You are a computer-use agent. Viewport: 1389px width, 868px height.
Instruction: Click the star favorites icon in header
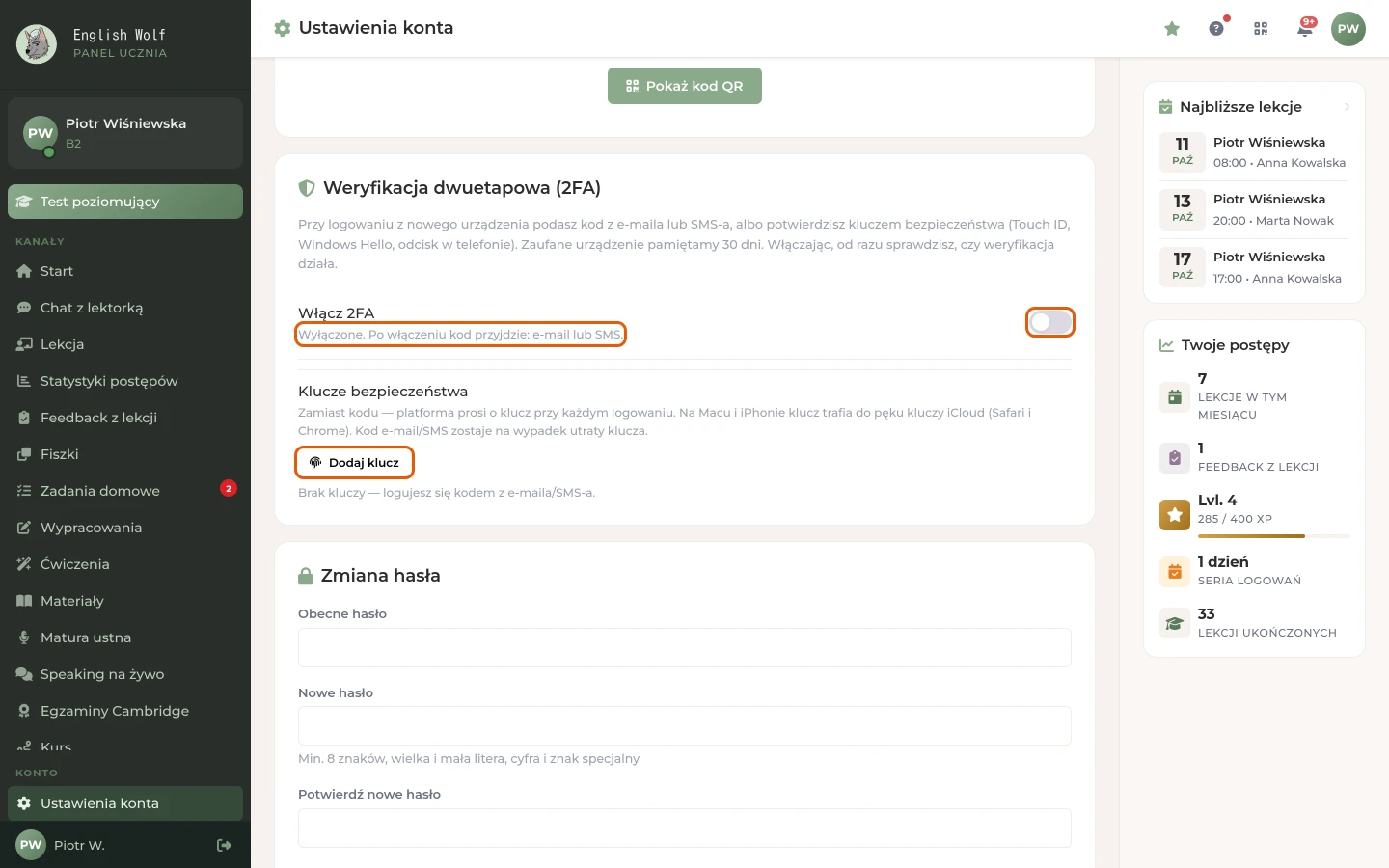click(1172, 29)
